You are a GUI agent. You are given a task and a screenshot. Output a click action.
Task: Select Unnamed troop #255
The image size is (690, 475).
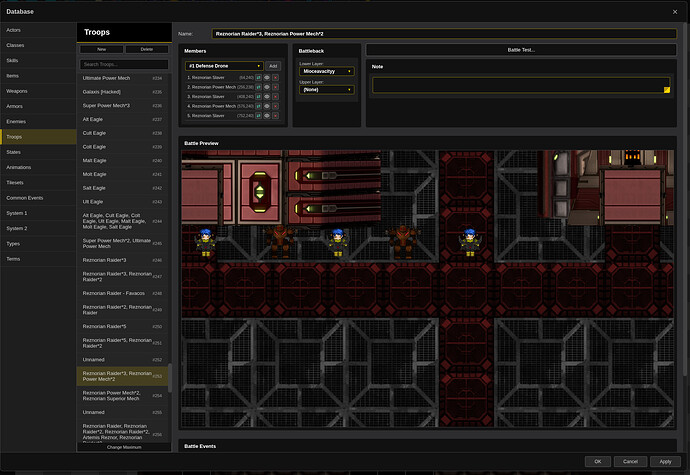click(122, 412)
